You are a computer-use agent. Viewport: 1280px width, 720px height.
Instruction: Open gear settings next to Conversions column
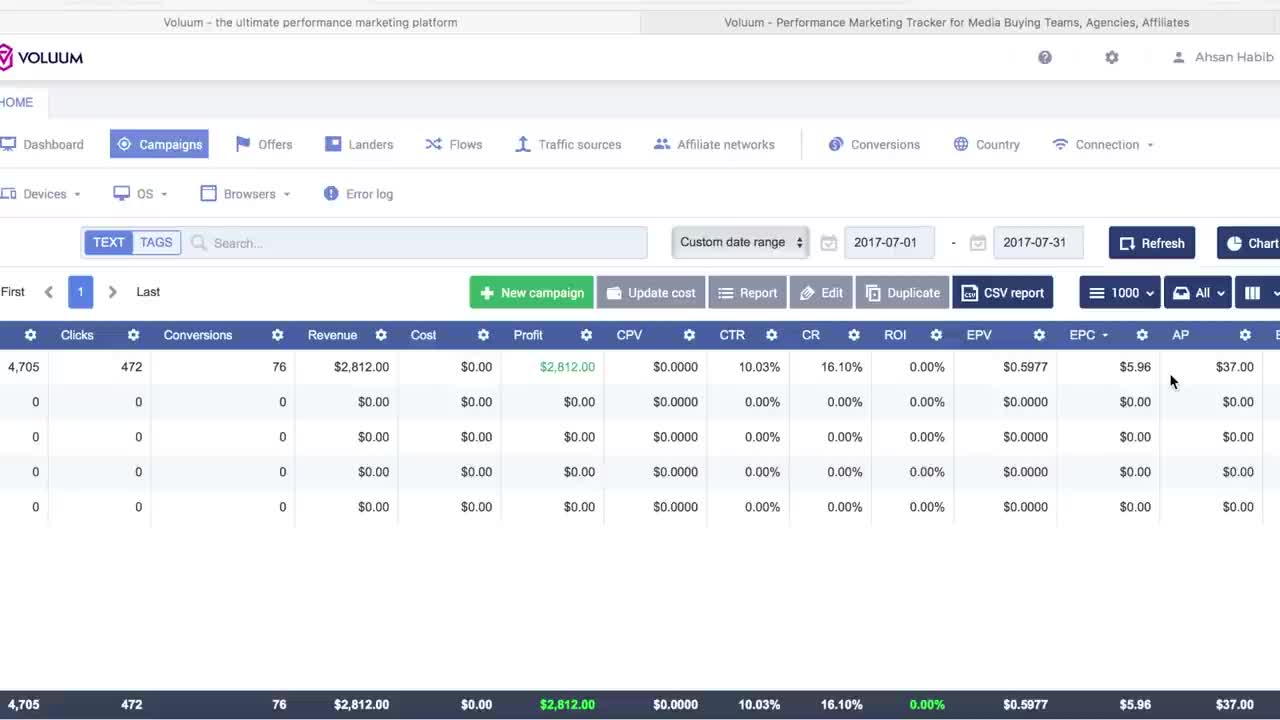277,335
